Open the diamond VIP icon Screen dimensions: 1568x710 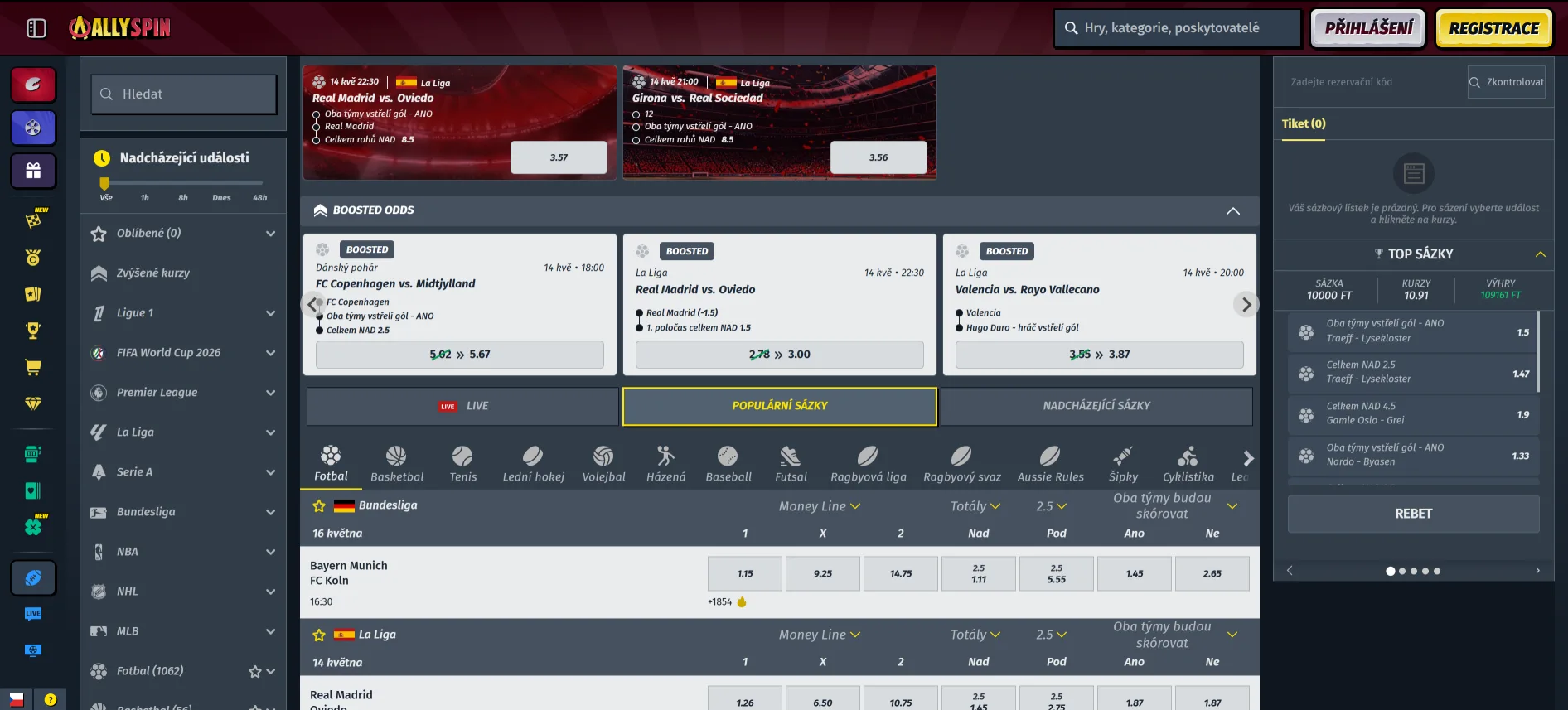(x=33, y=403)
